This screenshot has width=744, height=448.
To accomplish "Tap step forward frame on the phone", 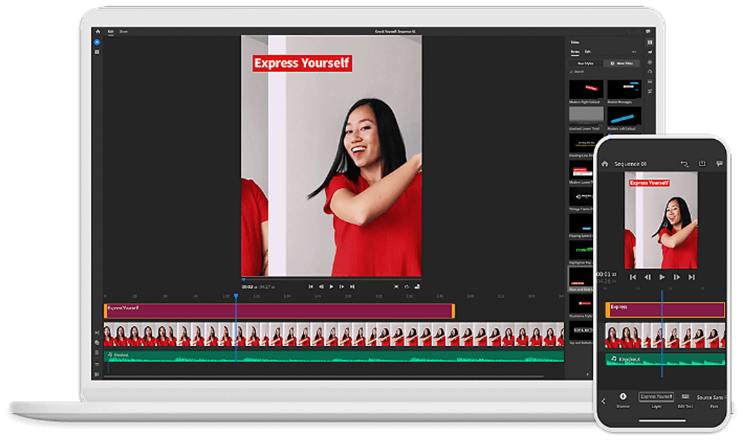I will point(677,277).
